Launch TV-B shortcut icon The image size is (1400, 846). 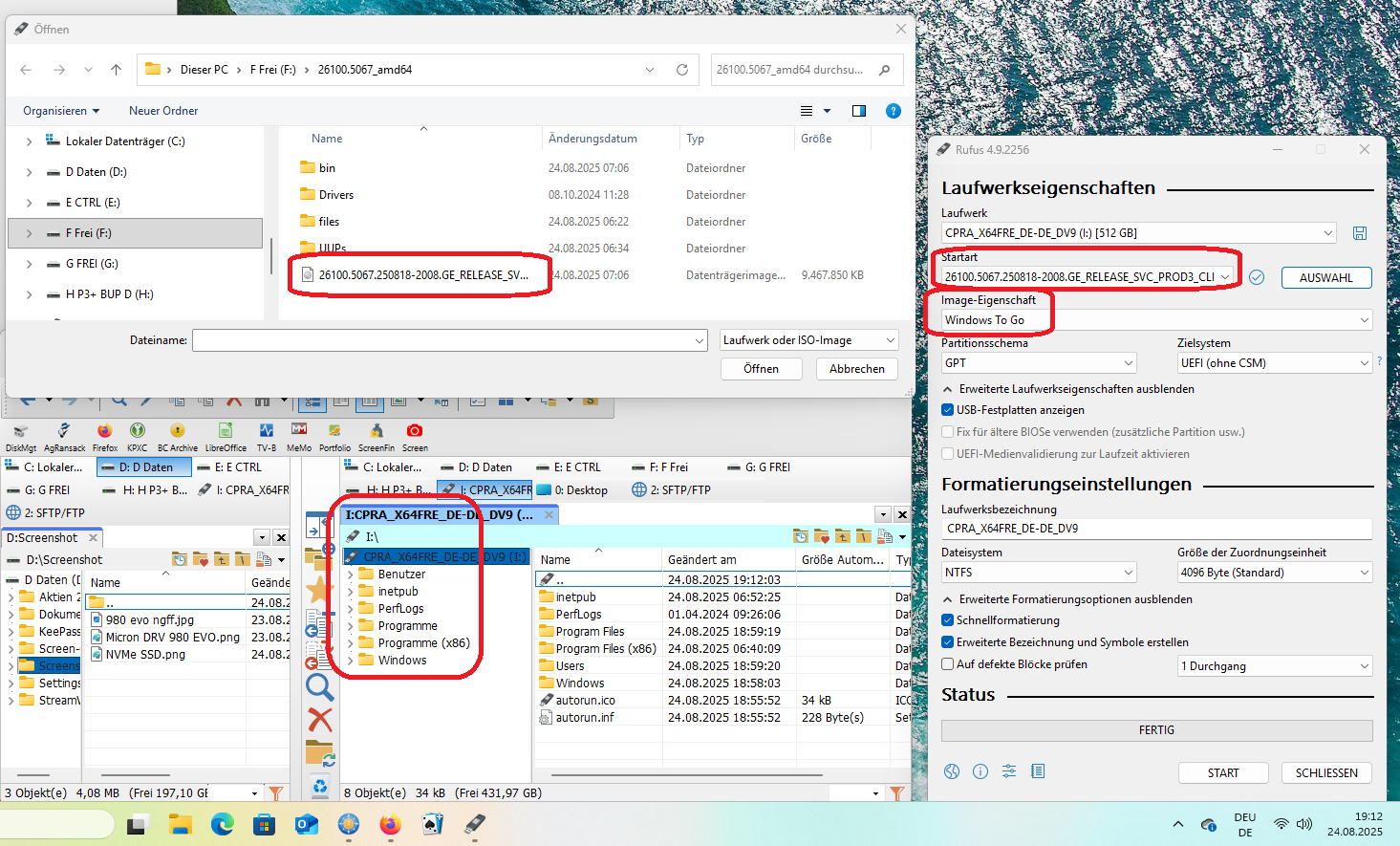[267, 438]
